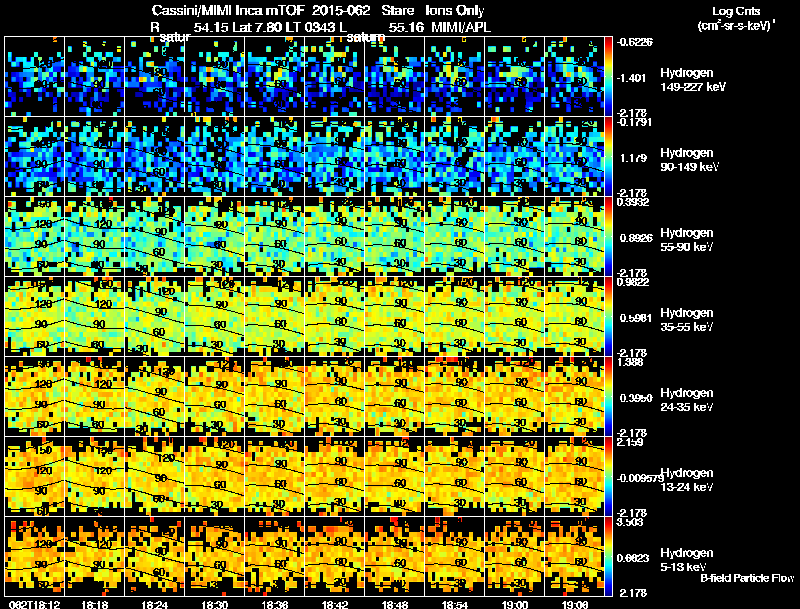Click the '0.5981' colorbar value

tap(636, 318)
